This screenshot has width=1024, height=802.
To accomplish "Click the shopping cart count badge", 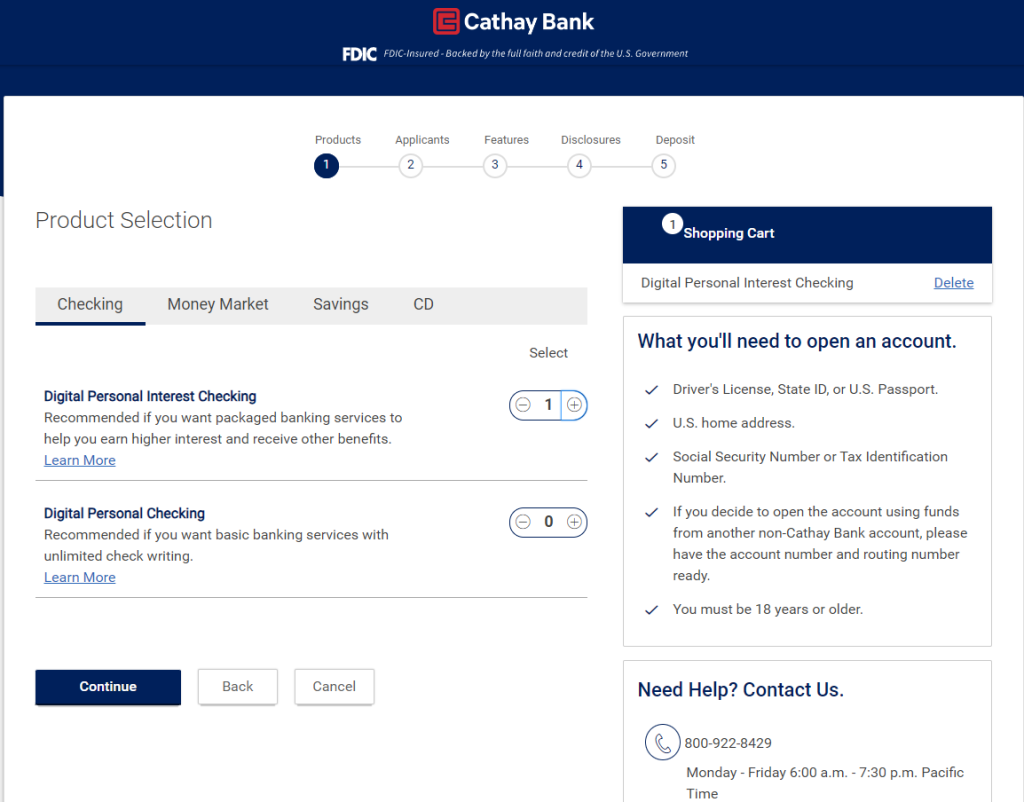I will click(x=672, y=224).
